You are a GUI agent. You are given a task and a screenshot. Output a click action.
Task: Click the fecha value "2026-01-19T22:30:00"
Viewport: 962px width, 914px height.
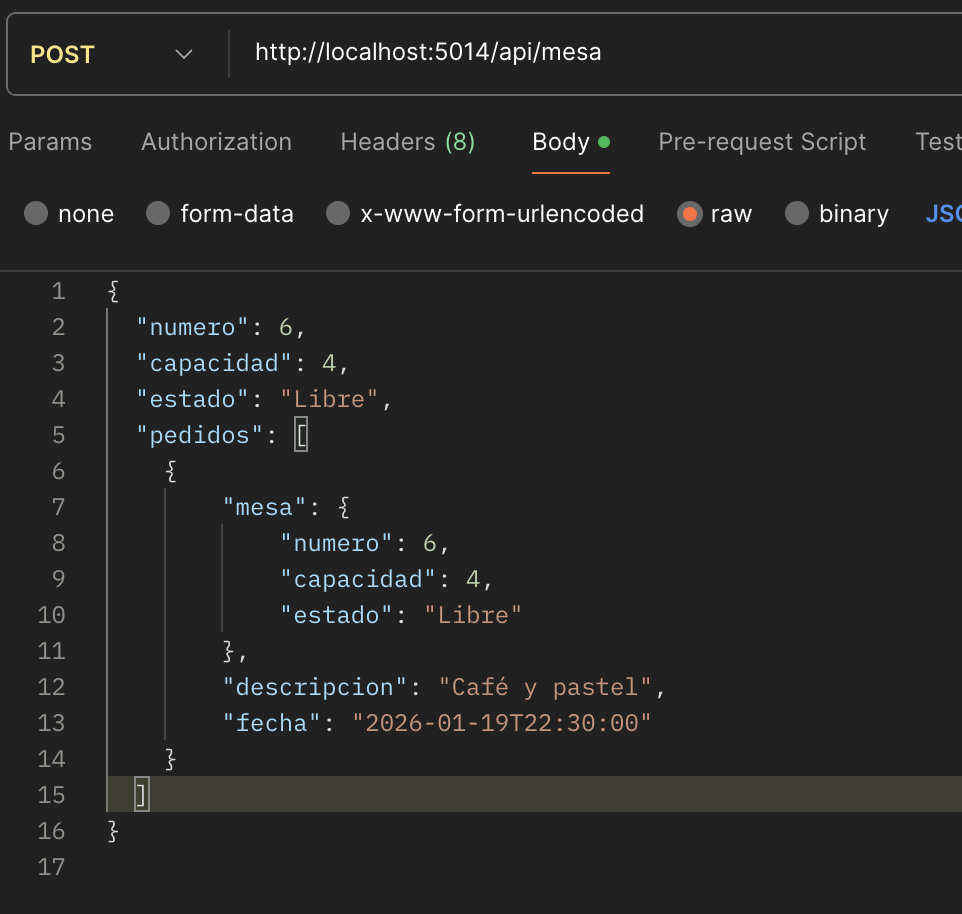pyautogui.click(x=501, y=723)
